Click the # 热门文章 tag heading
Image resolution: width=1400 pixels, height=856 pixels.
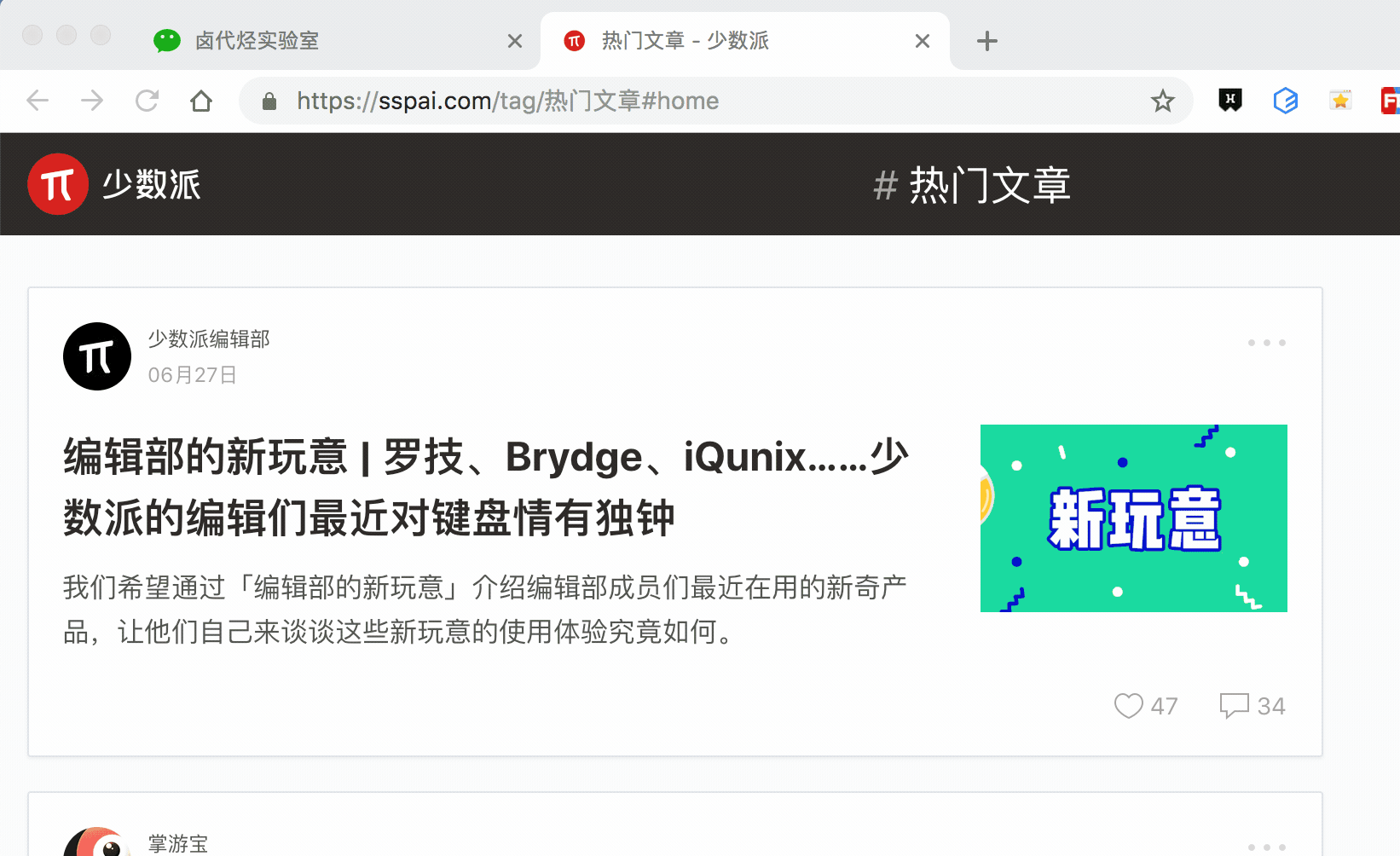click(x=972, y=185)
